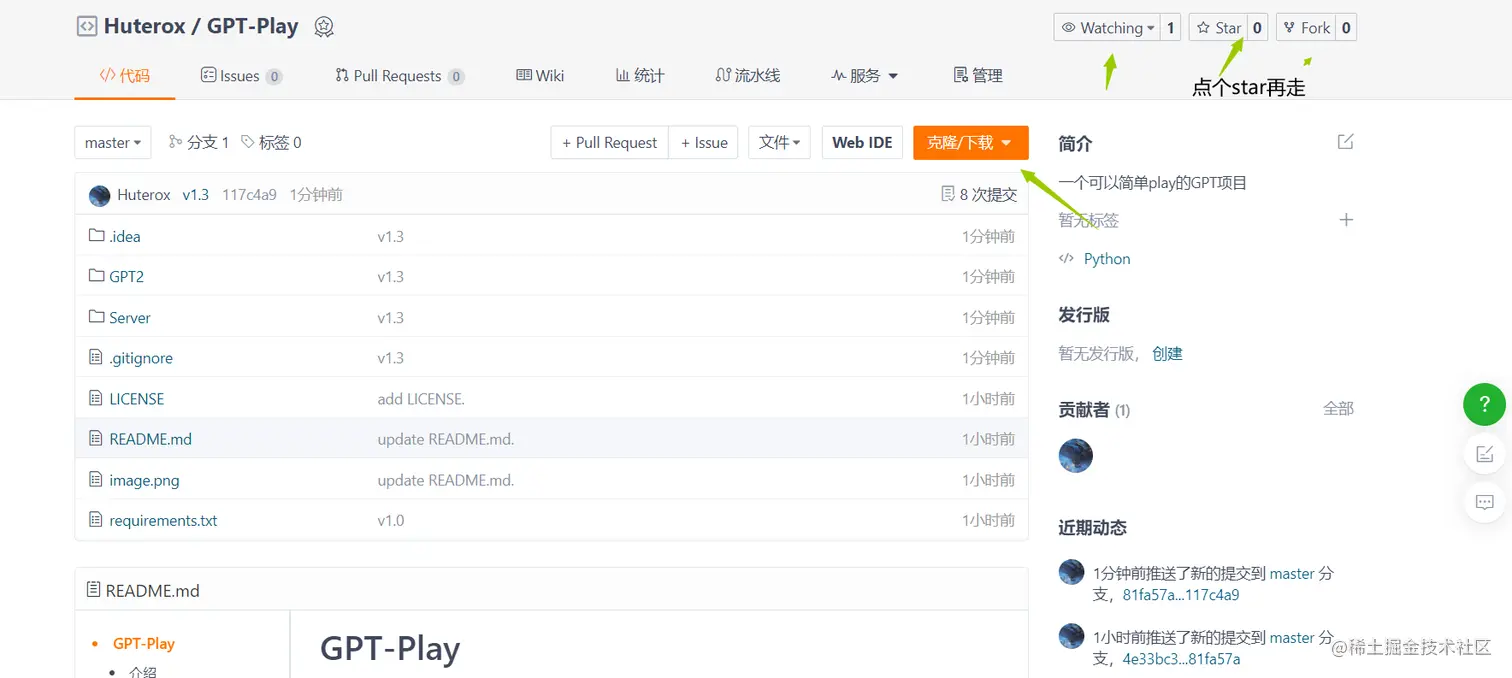Open the GPT2 folder

[x=127, y=276]
